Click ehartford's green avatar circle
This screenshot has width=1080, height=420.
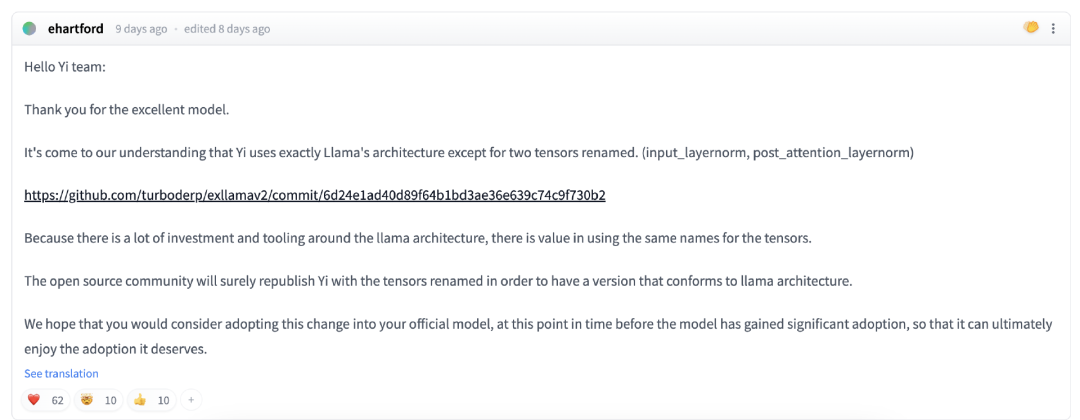click(x=30, y=29)
